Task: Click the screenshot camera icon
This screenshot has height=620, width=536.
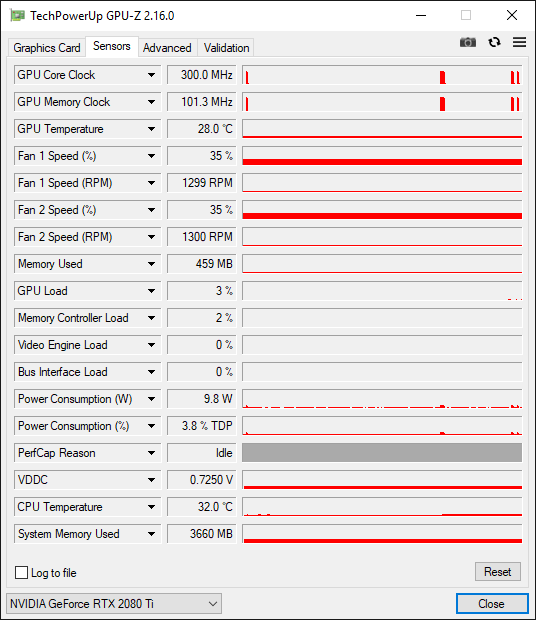Action: coord(468,42)
